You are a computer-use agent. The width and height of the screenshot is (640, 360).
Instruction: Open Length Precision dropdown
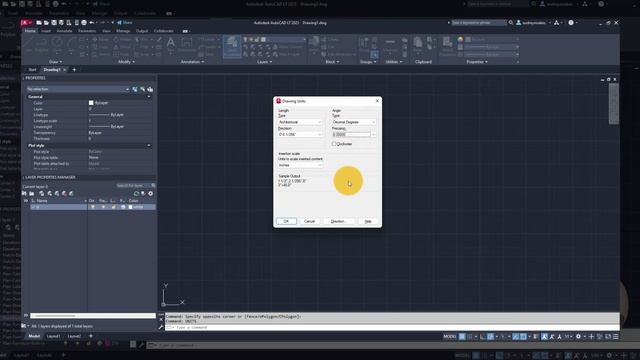tap(300, 134)
